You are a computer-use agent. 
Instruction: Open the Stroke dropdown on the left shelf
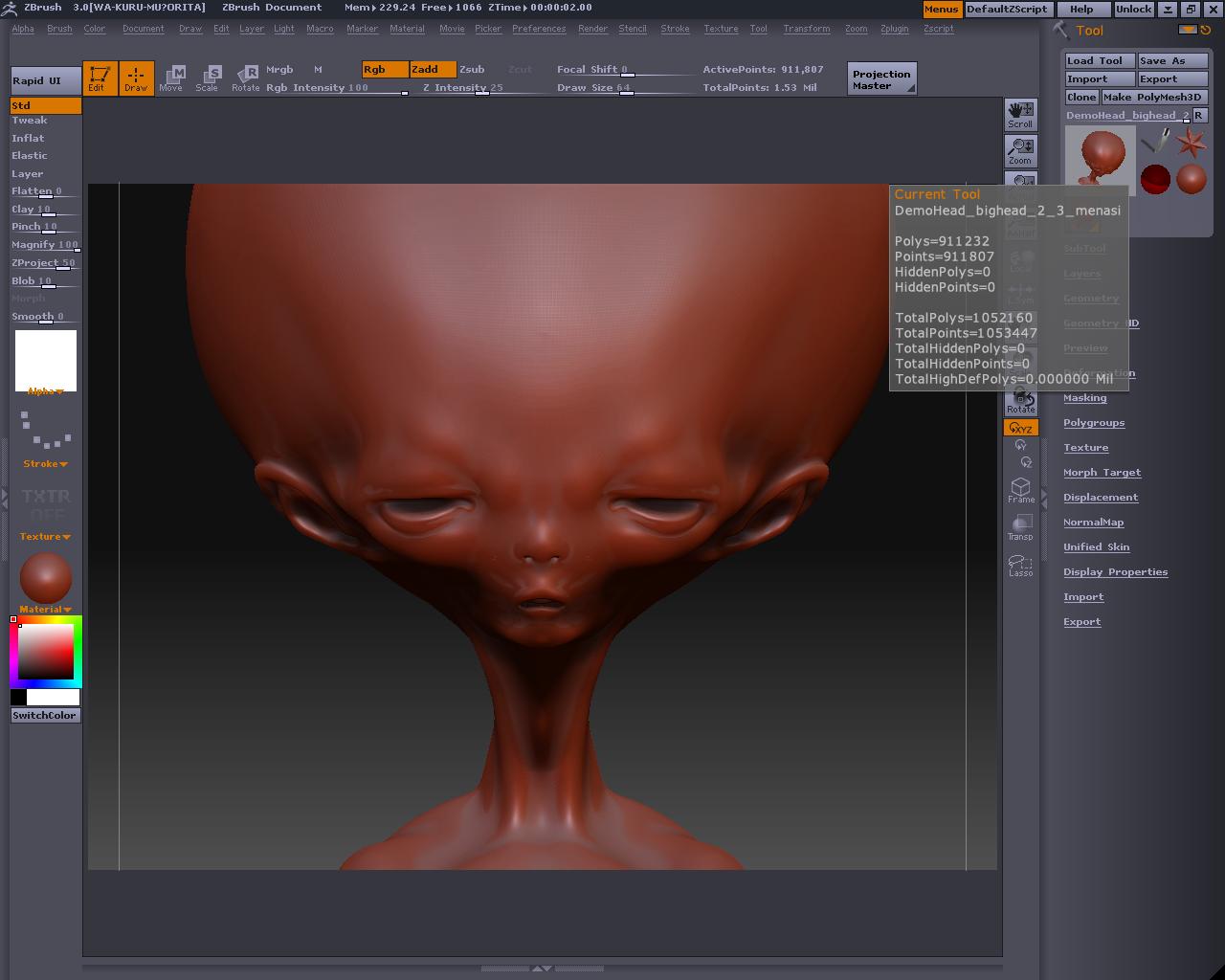pyautogui.click(x=46, y=464)
